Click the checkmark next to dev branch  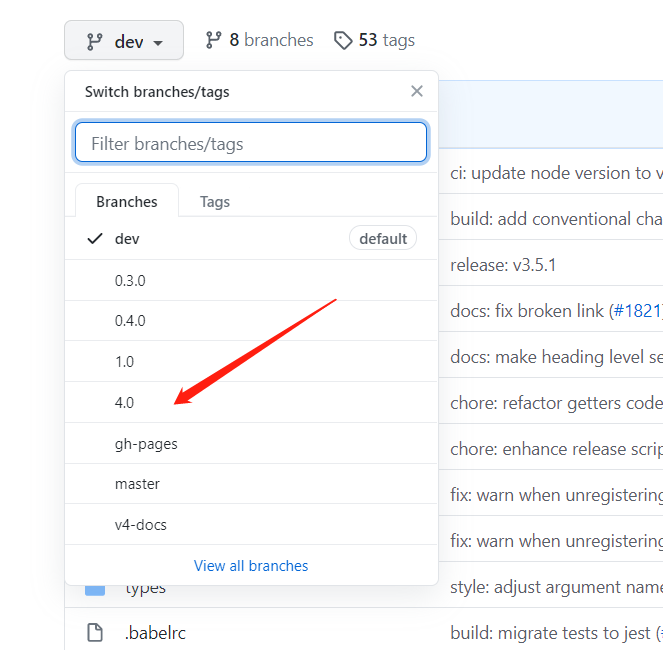[x=95, y=238]
